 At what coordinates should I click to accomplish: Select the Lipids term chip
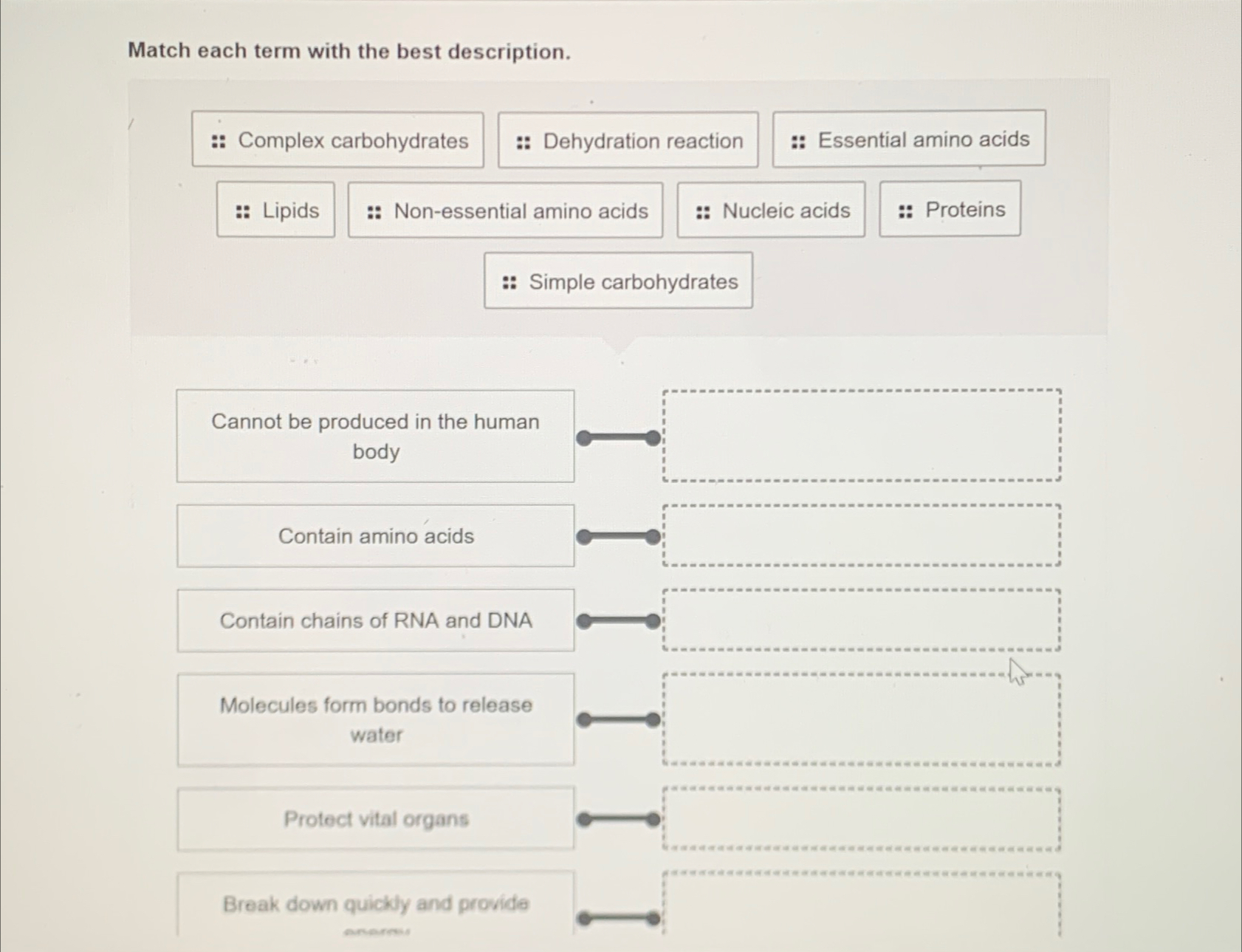coord(275,210)
